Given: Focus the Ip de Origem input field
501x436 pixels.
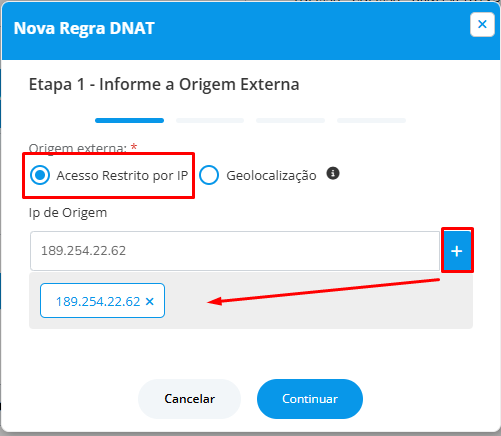Looking at the screenshot, I should pos(235,251).
